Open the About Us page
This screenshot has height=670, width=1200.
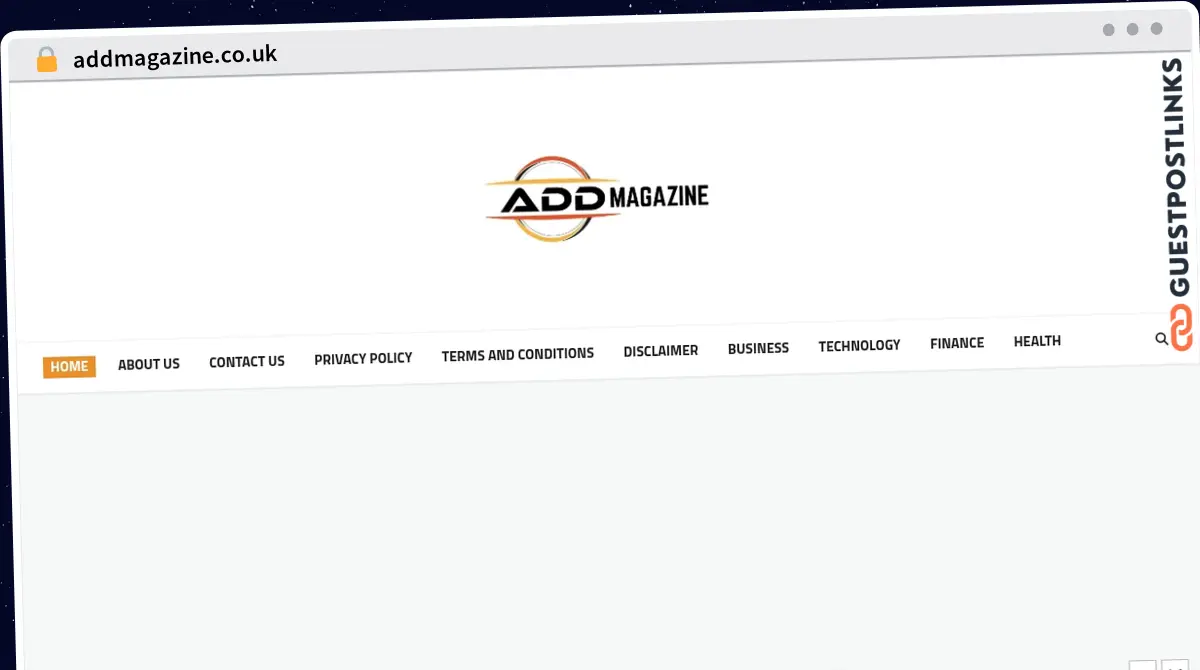149,364
